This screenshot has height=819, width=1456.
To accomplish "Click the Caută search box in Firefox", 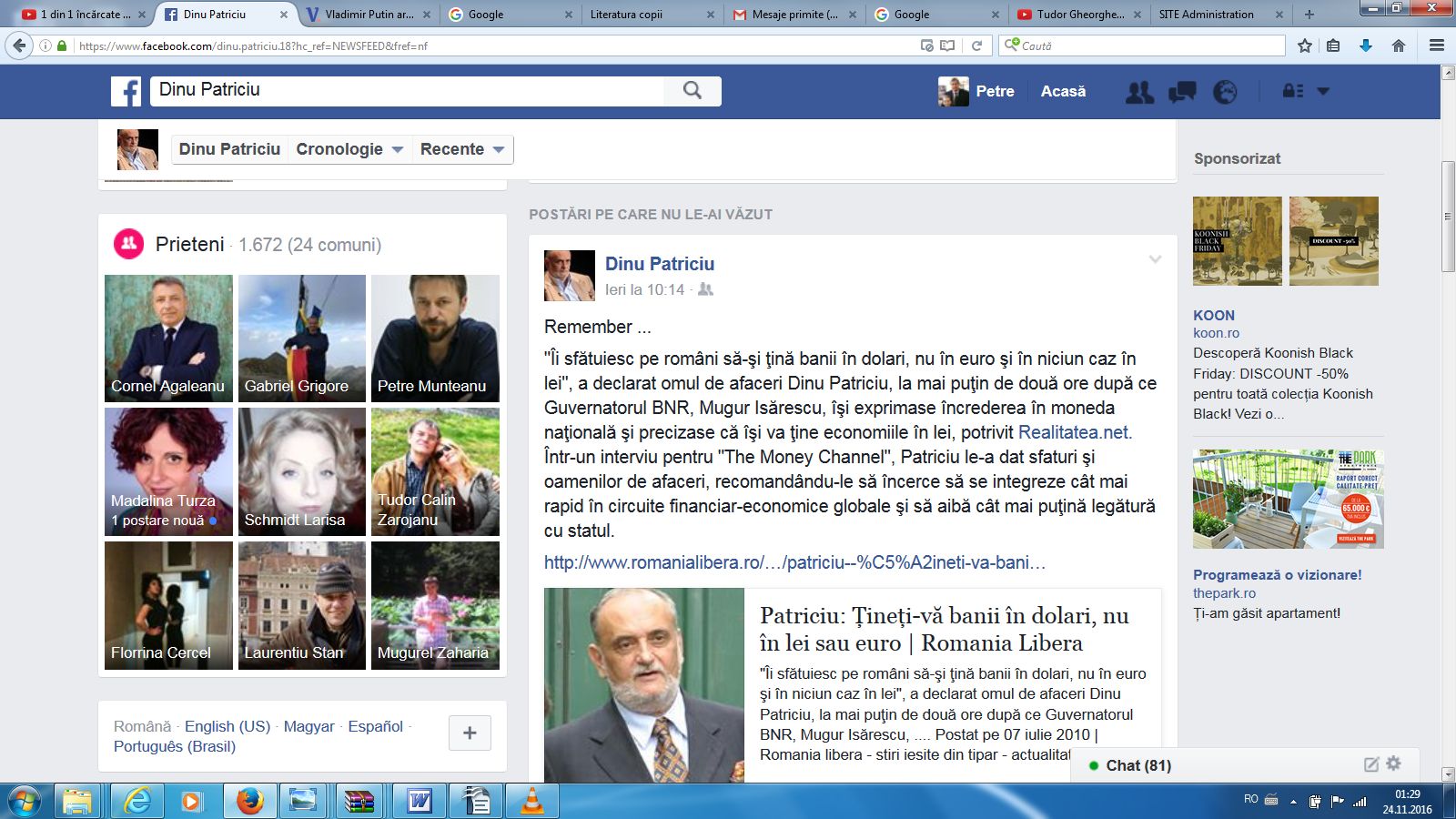I will tap(1142, 45).
